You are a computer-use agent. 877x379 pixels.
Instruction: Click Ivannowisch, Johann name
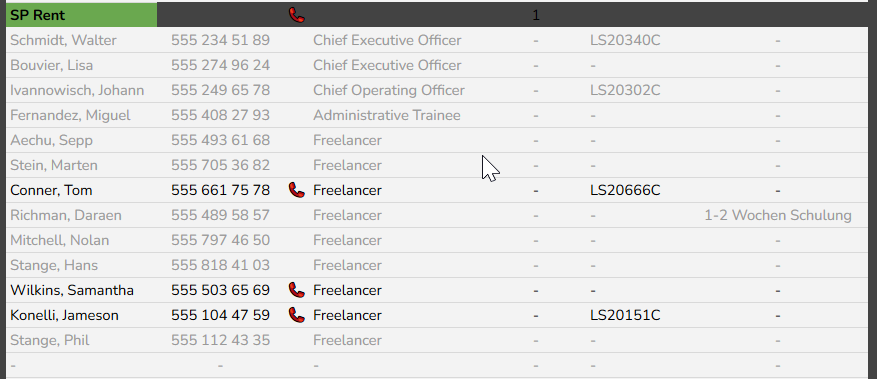point(77,90)
